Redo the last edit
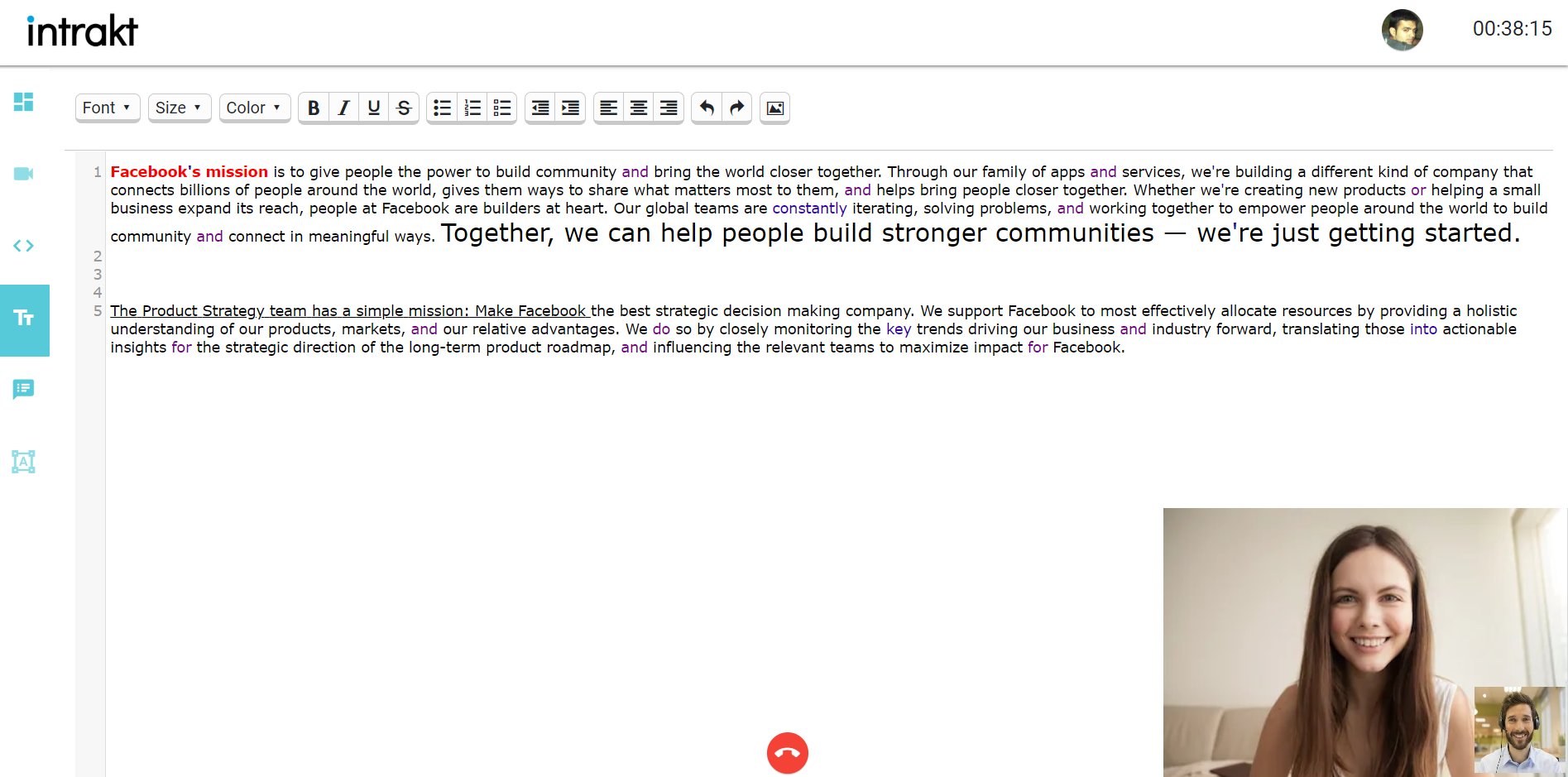This screenshot has height=777, width=1568. (x=736, y=108)
